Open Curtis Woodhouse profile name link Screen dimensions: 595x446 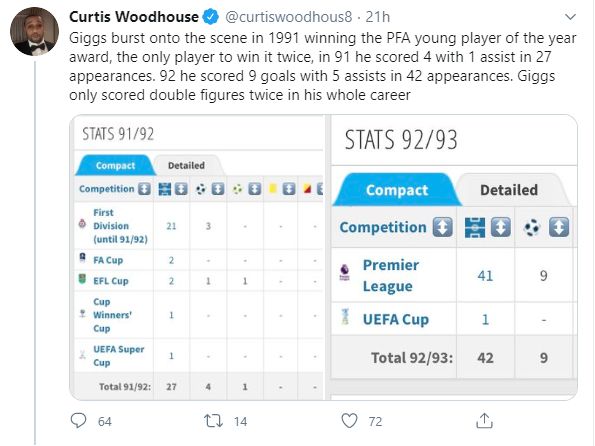coord(134,17)
